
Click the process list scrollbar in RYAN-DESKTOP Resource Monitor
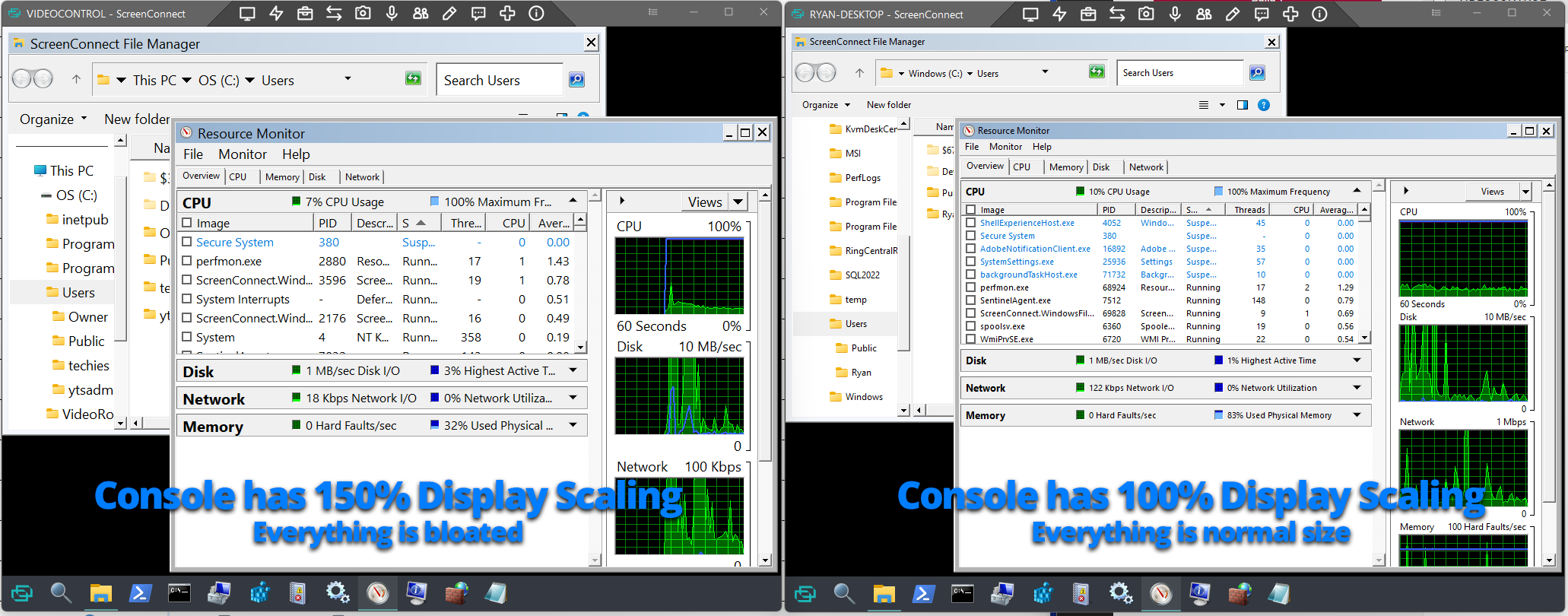coord(1364,274)
